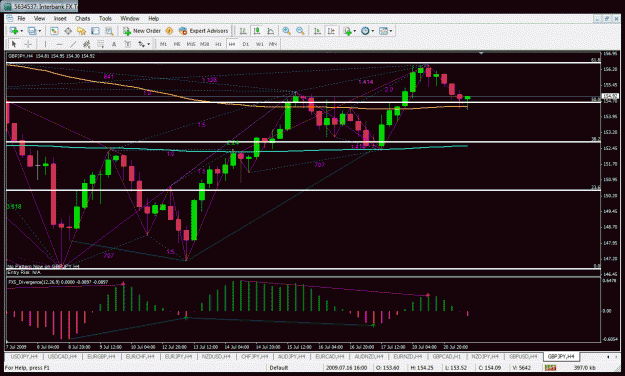The image size is (625, 376).
Task: Expand the Arrows dropdown arrow
Action: coord(149,44)
